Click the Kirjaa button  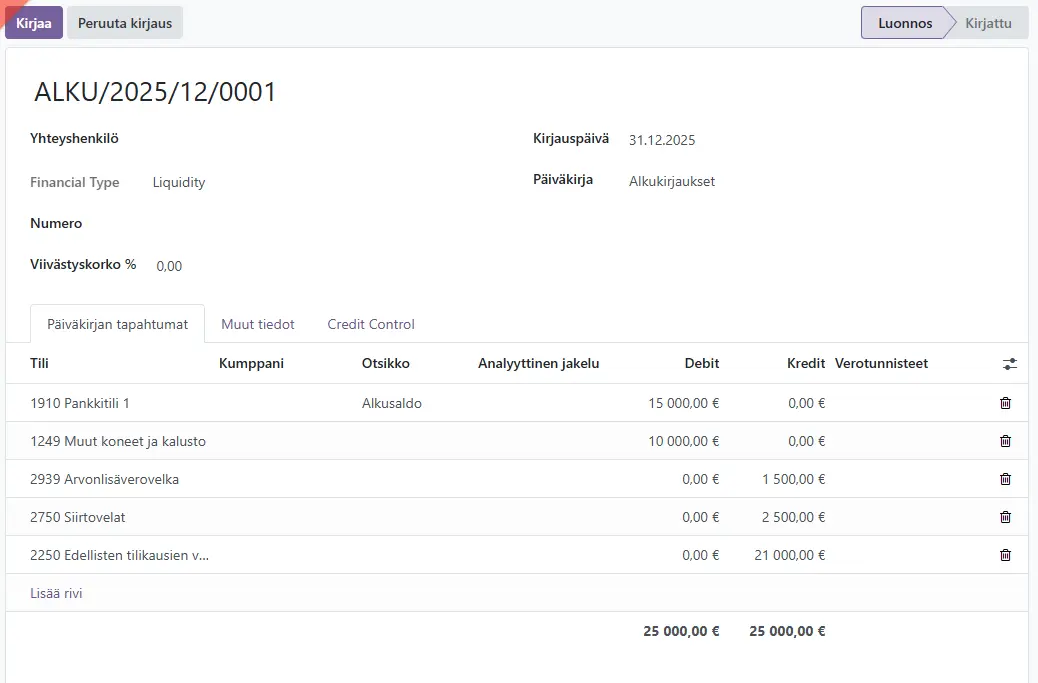(x=34, y=23)
